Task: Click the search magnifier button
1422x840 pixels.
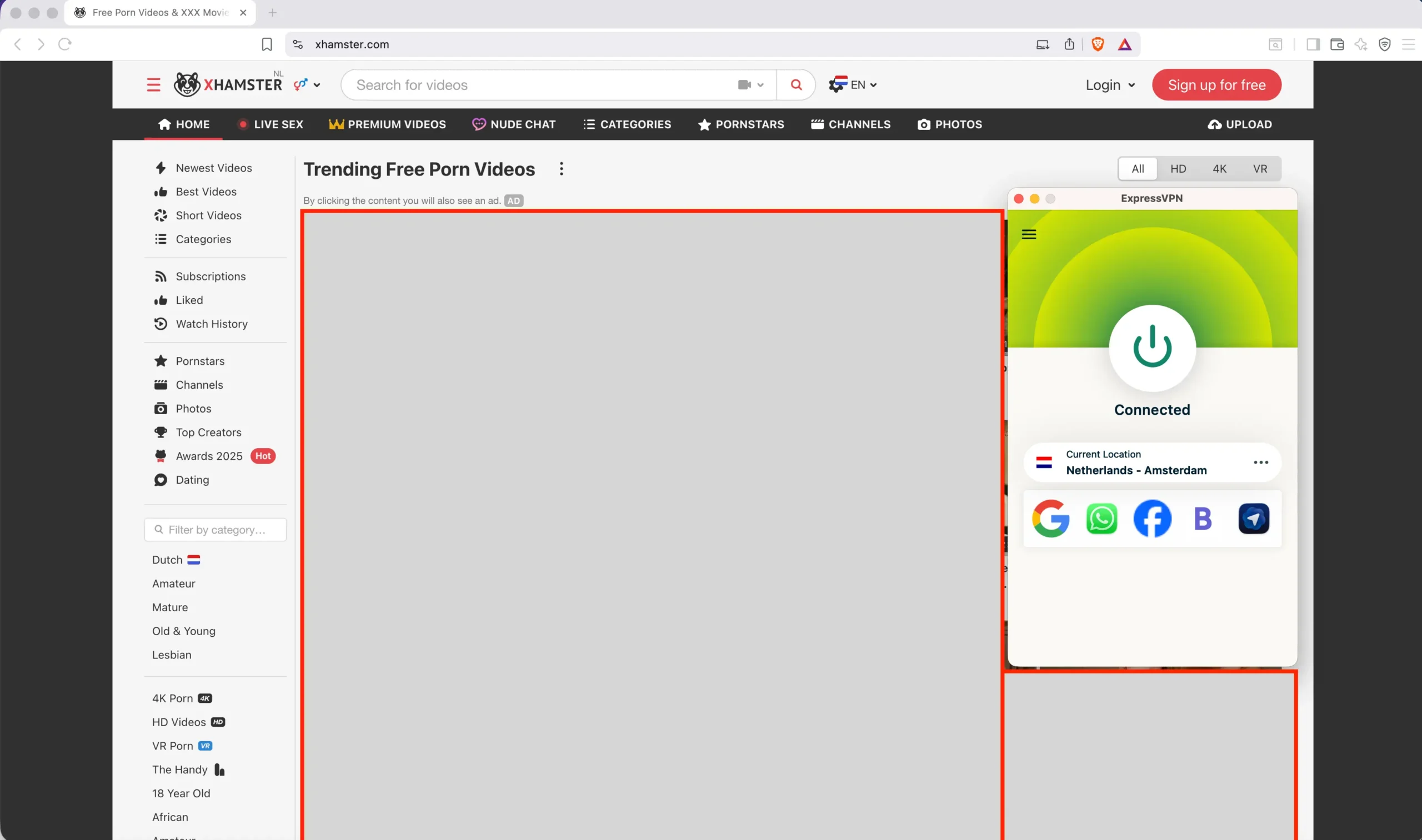Action: [795, 84]
